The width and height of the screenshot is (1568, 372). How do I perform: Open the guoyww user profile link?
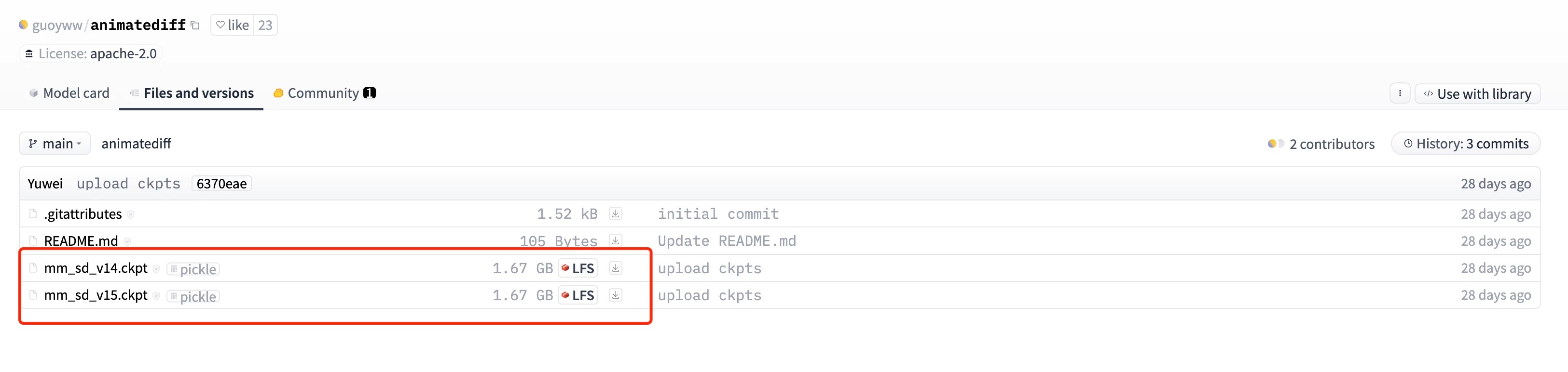point(56,25)
